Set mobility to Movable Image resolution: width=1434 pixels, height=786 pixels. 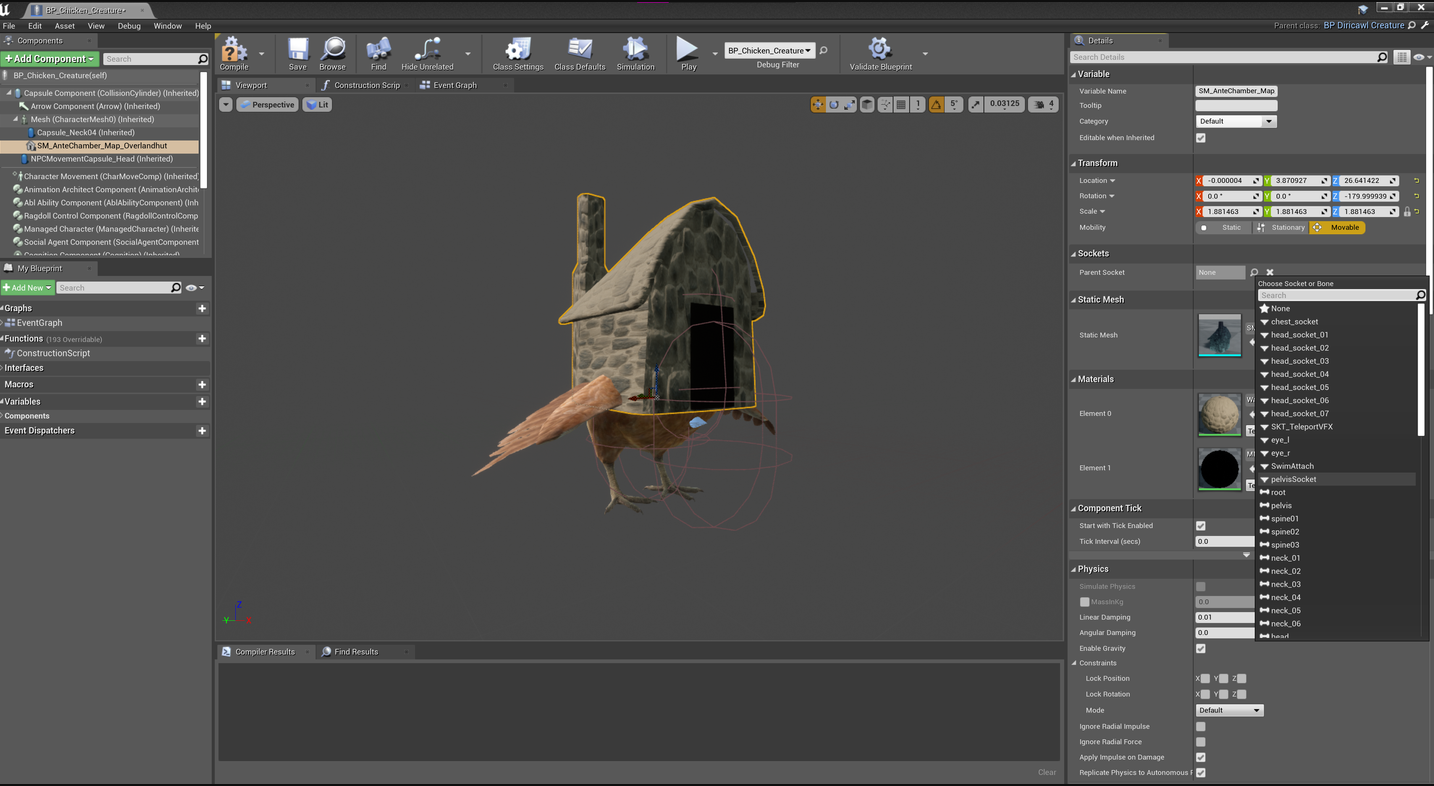coord(1338,228)
